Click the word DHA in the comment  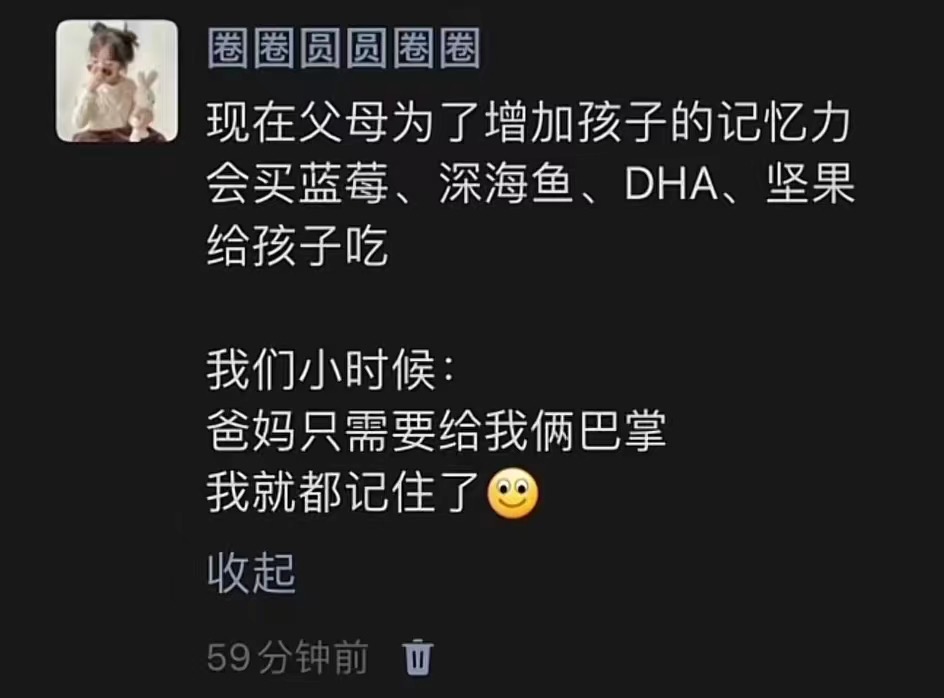pos(671,184)
